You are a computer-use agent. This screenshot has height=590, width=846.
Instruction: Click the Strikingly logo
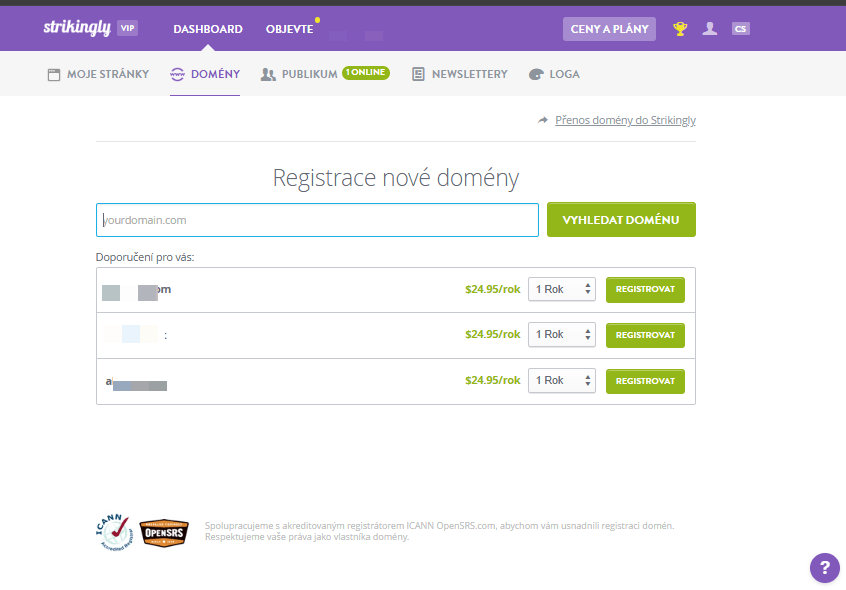click(x=77, y=28)
